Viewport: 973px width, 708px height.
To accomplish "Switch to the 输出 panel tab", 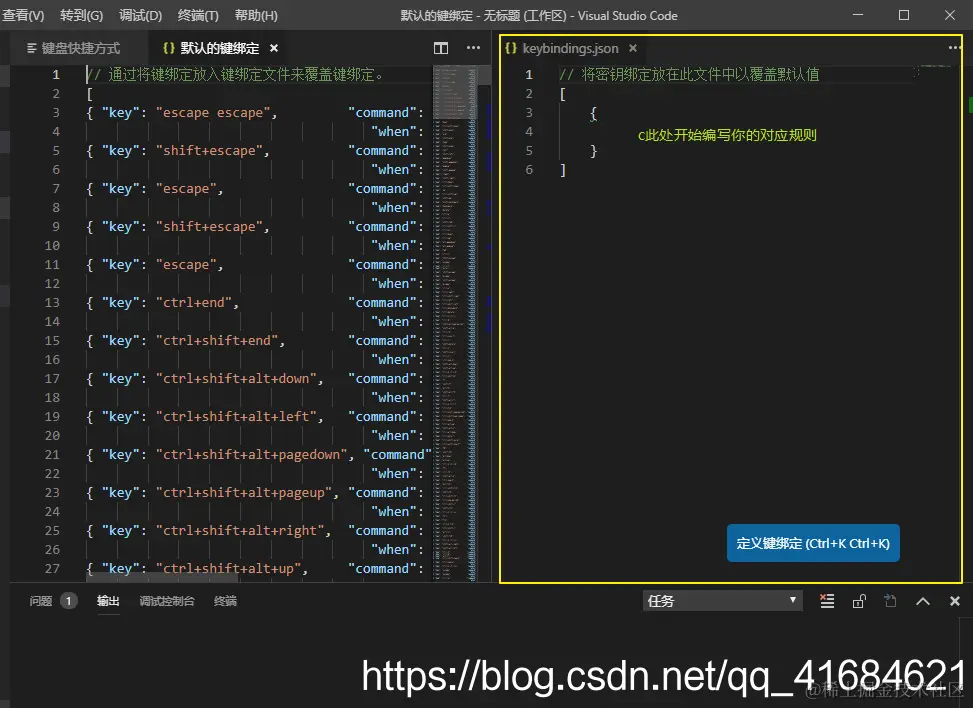I will tap(108, 601).
